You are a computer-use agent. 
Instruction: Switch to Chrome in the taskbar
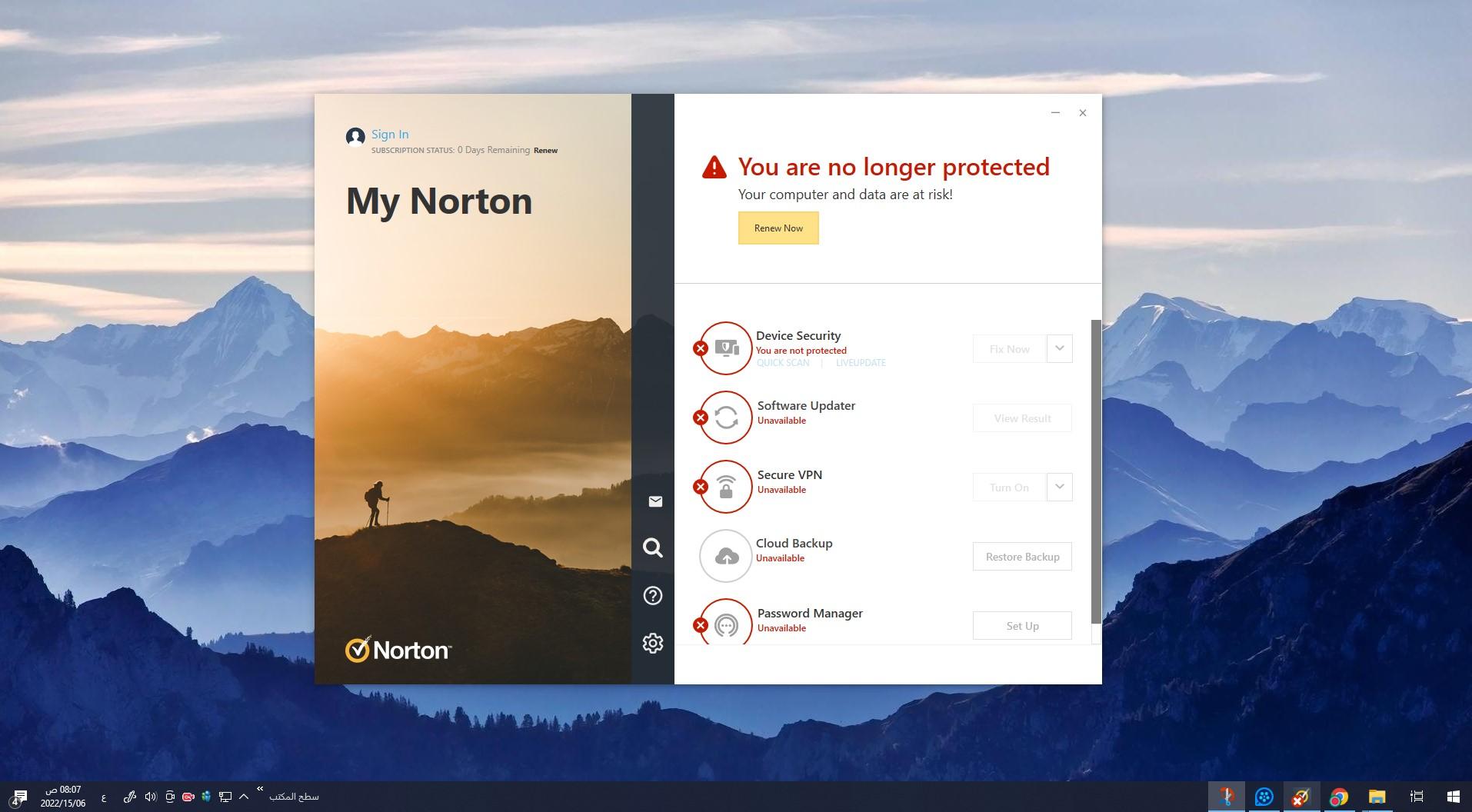tap(1339, 797)
